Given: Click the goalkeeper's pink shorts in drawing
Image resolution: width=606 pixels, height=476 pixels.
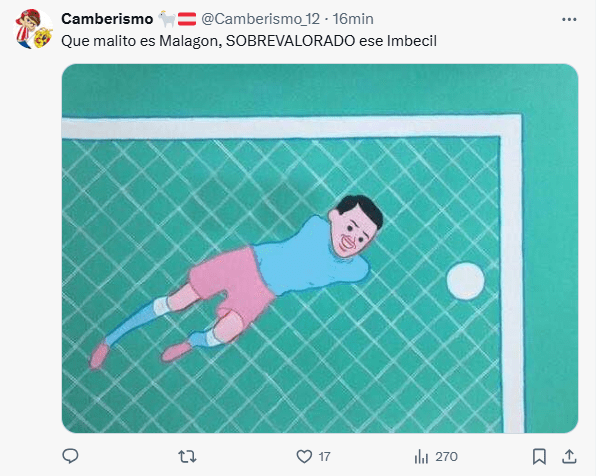Looking at the screenshot, I should click(232, 282).
